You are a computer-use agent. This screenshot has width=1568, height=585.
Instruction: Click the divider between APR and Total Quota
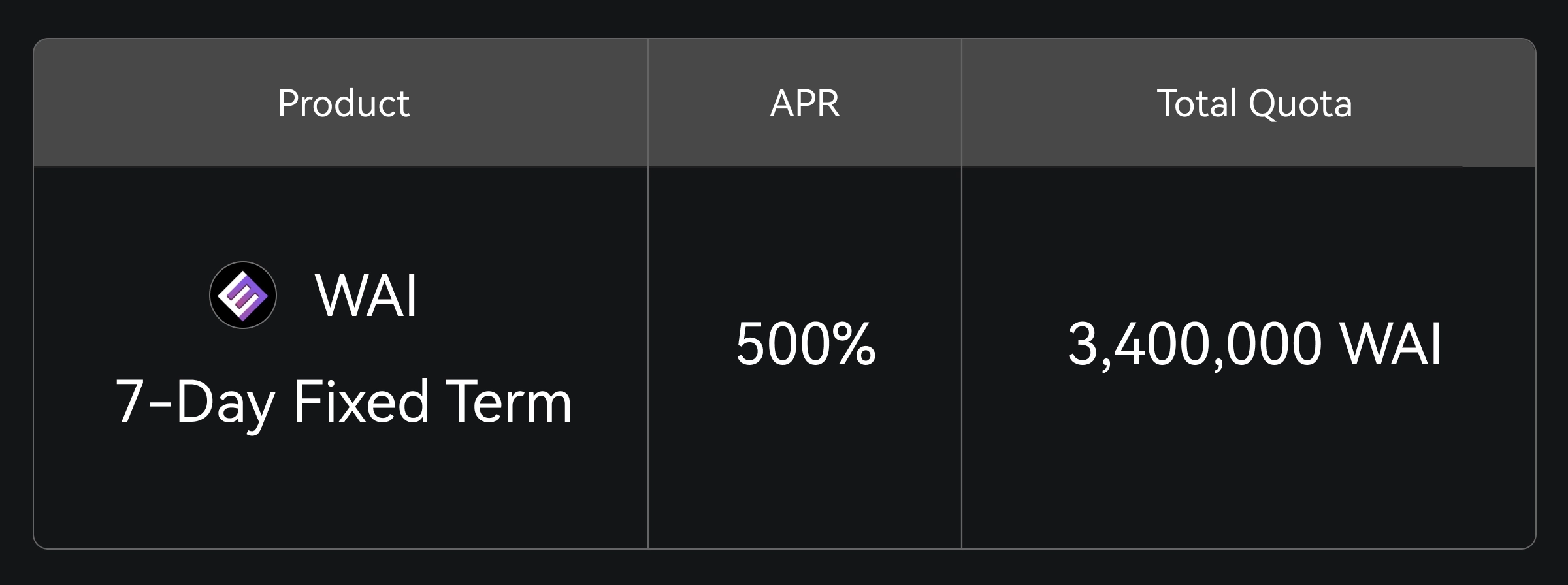pos(962,294)
